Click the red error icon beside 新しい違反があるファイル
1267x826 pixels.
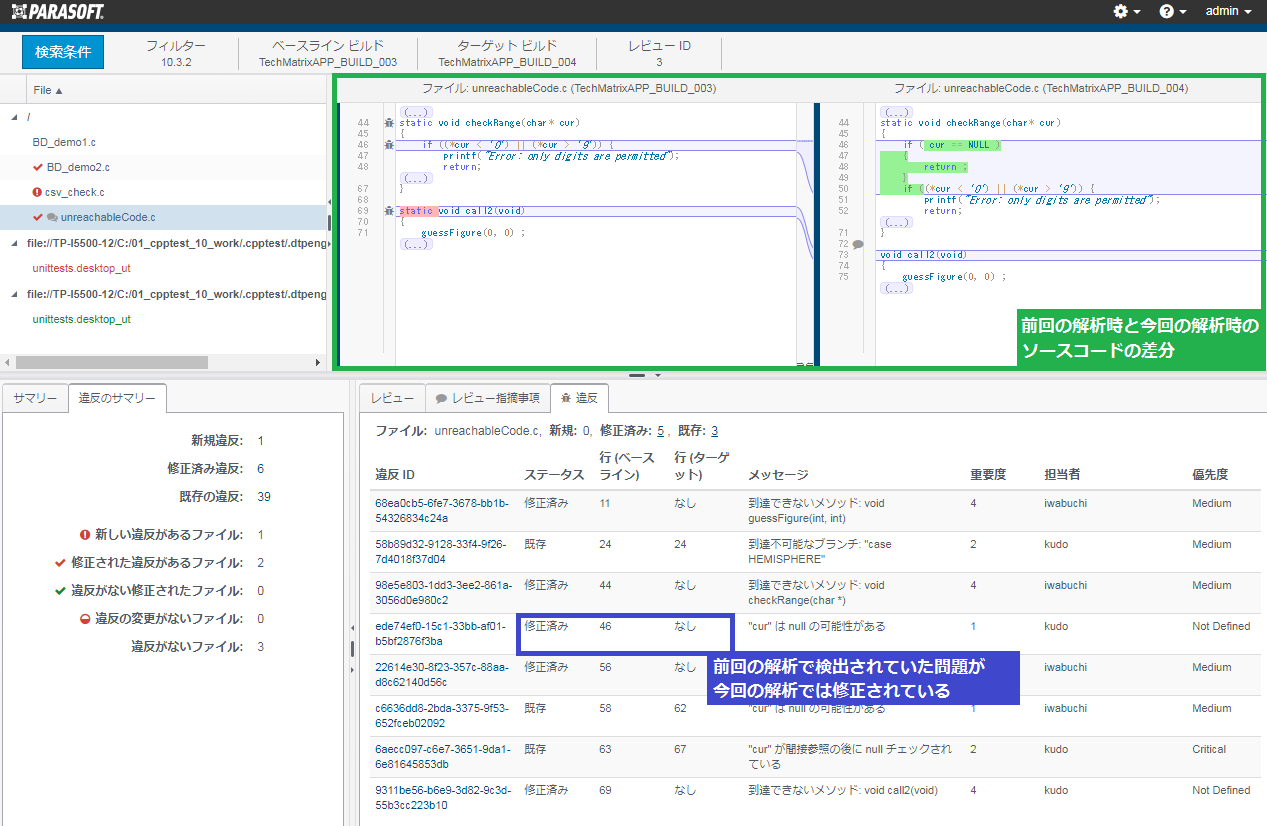(x=85, y=535)
